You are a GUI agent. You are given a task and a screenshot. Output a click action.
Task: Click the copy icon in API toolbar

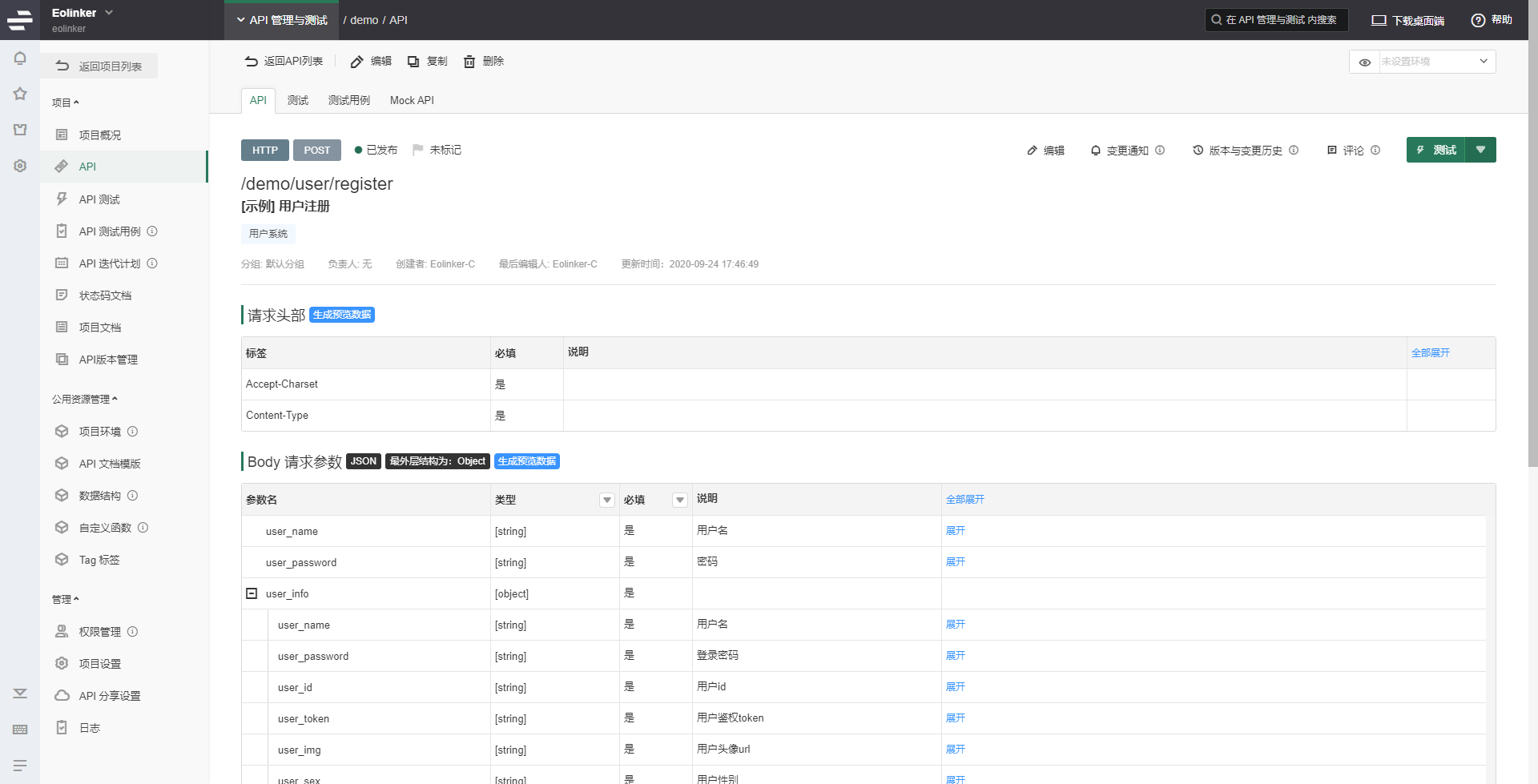click(x=413, y=62)
